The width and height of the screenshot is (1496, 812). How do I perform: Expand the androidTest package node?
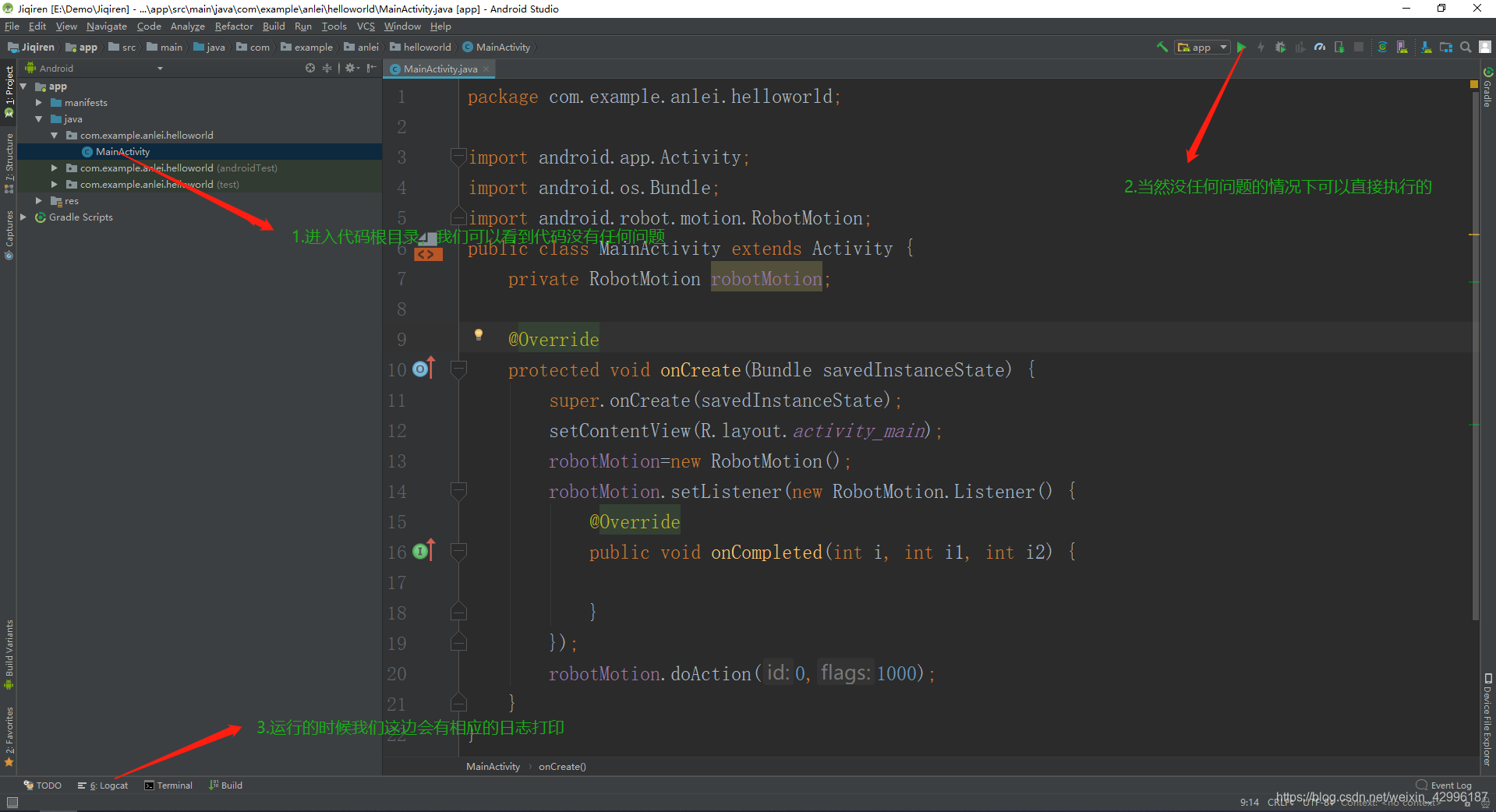55,168
